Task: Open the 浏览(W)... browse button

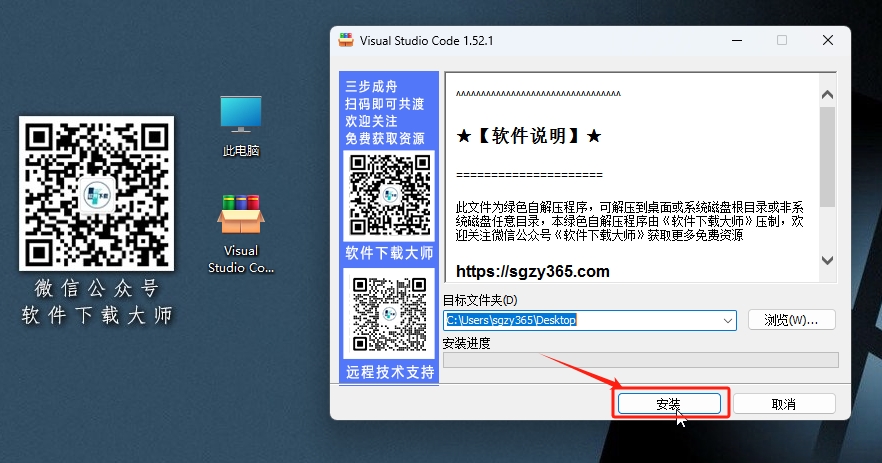Action: (x=791, y=320)
